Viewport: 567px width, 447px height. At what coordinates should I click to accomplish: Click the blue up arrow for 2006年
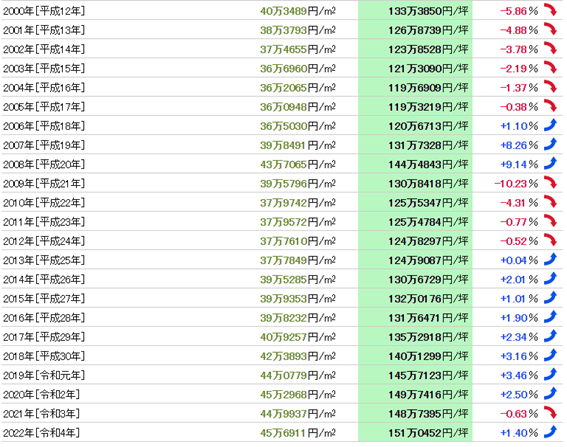(550, 125)
